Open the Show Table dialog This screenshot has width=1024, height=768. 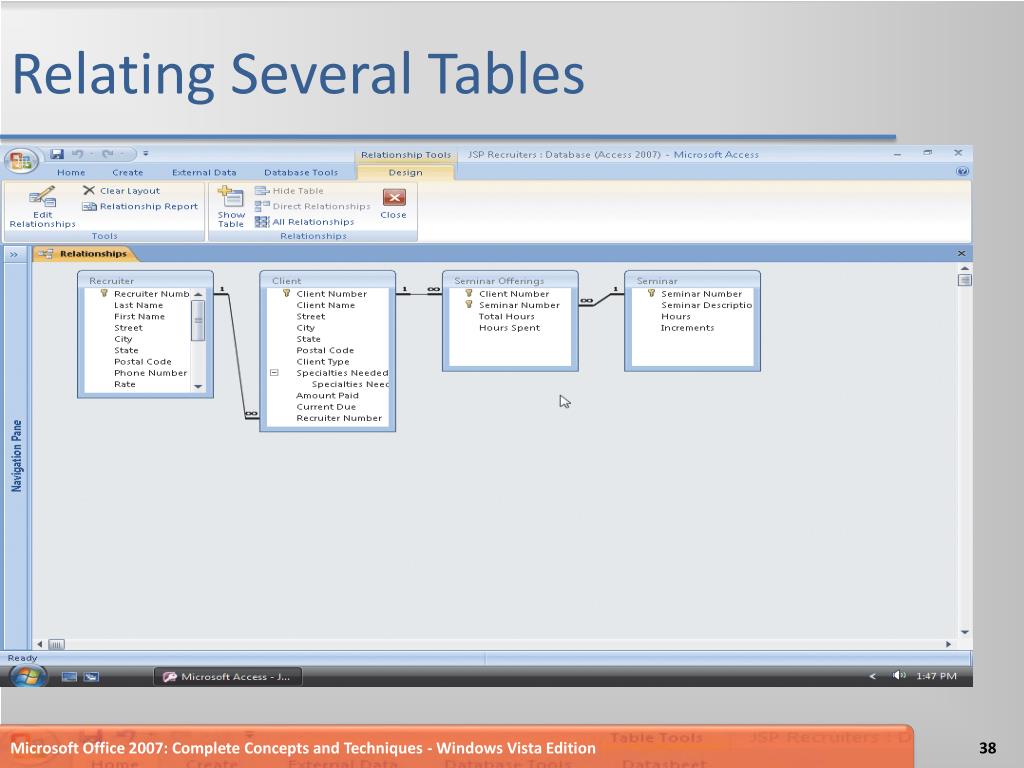click(231, 207)
